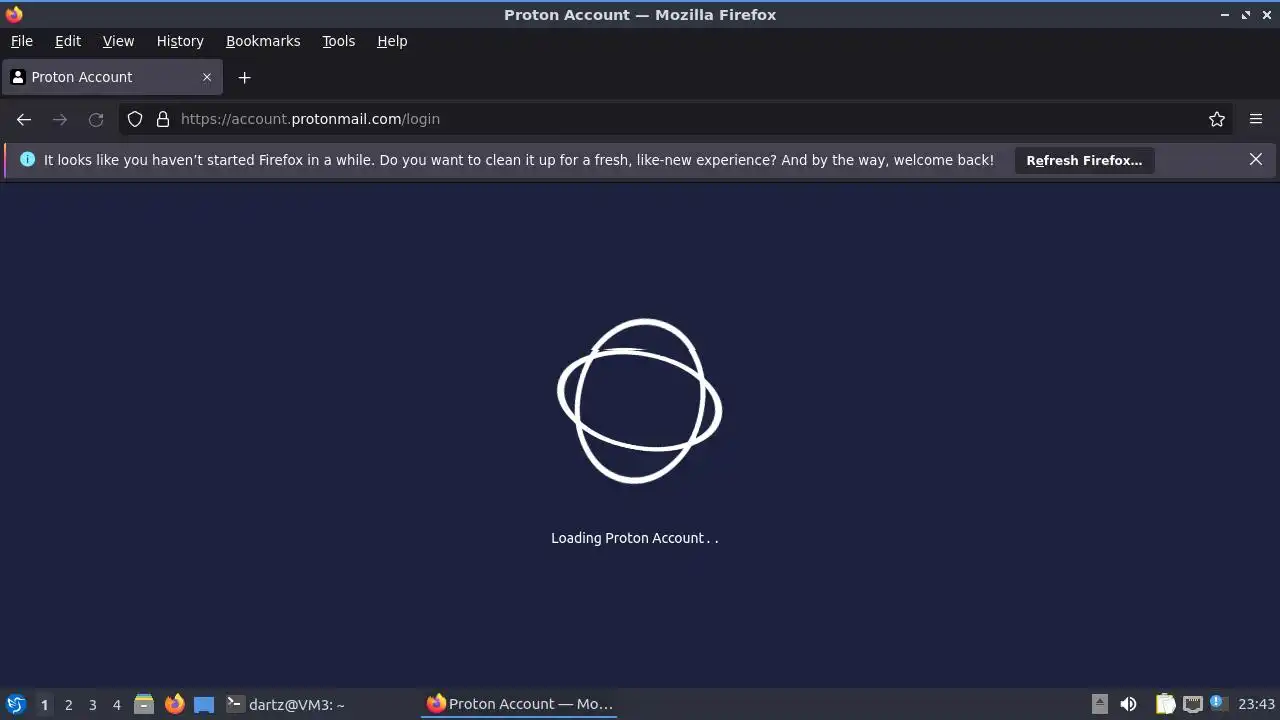This screenshot has width=1280, height=720.
Task: Bookmark this page with the star
Action: [1217, 119]
